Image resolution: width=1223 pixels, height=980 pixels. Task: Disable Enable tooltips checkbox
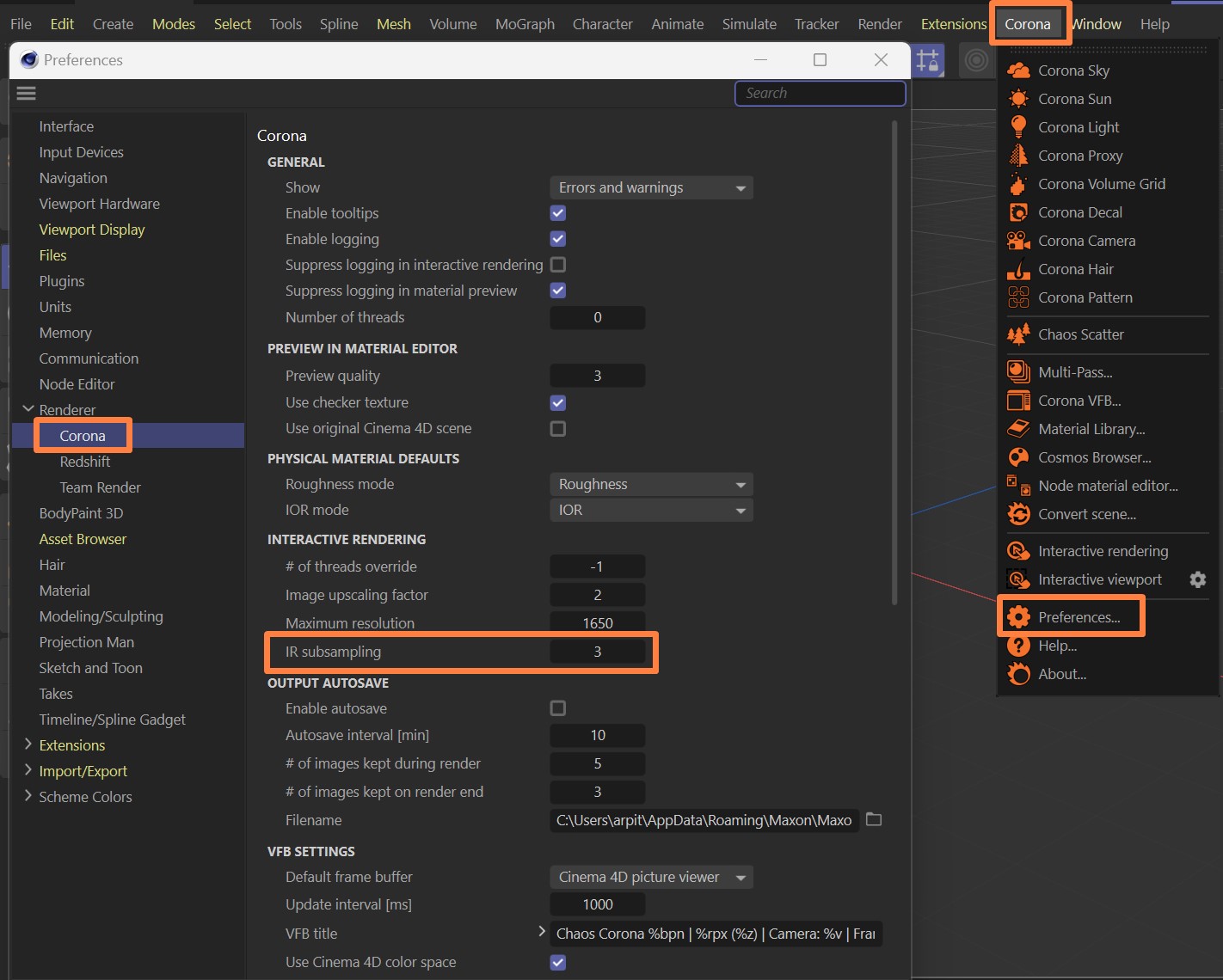click(x=558, y=213)
